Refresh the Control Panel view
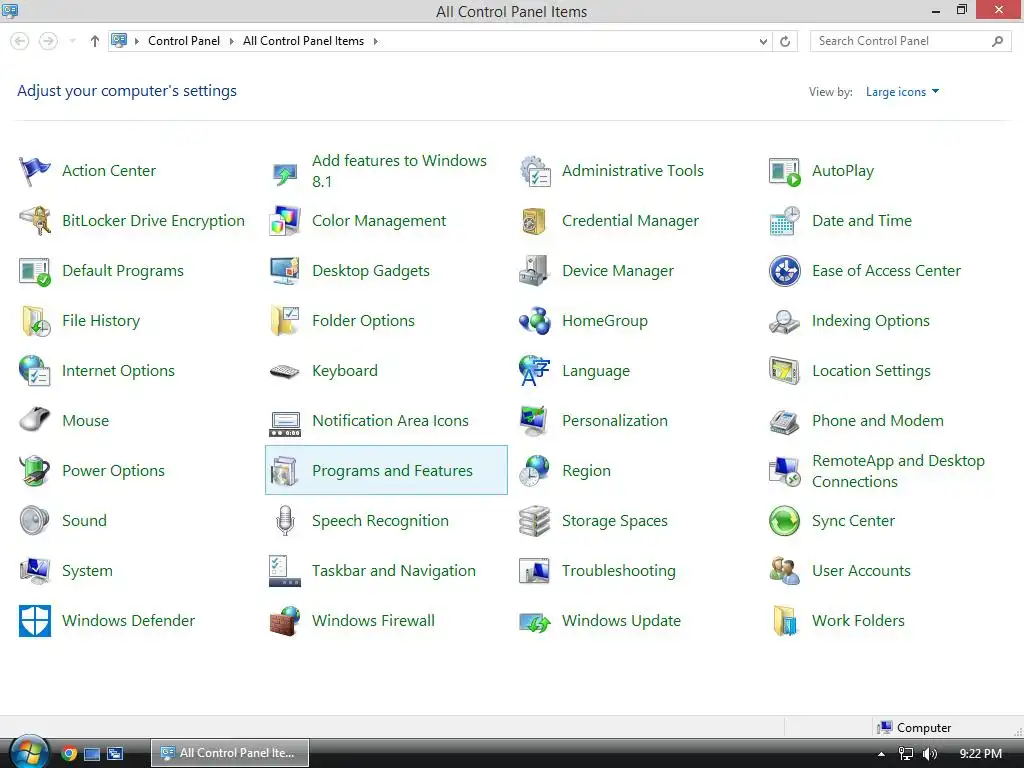The height and width of the screenshot is (768, 1024). pyautogui.click(x=785, y=41)
